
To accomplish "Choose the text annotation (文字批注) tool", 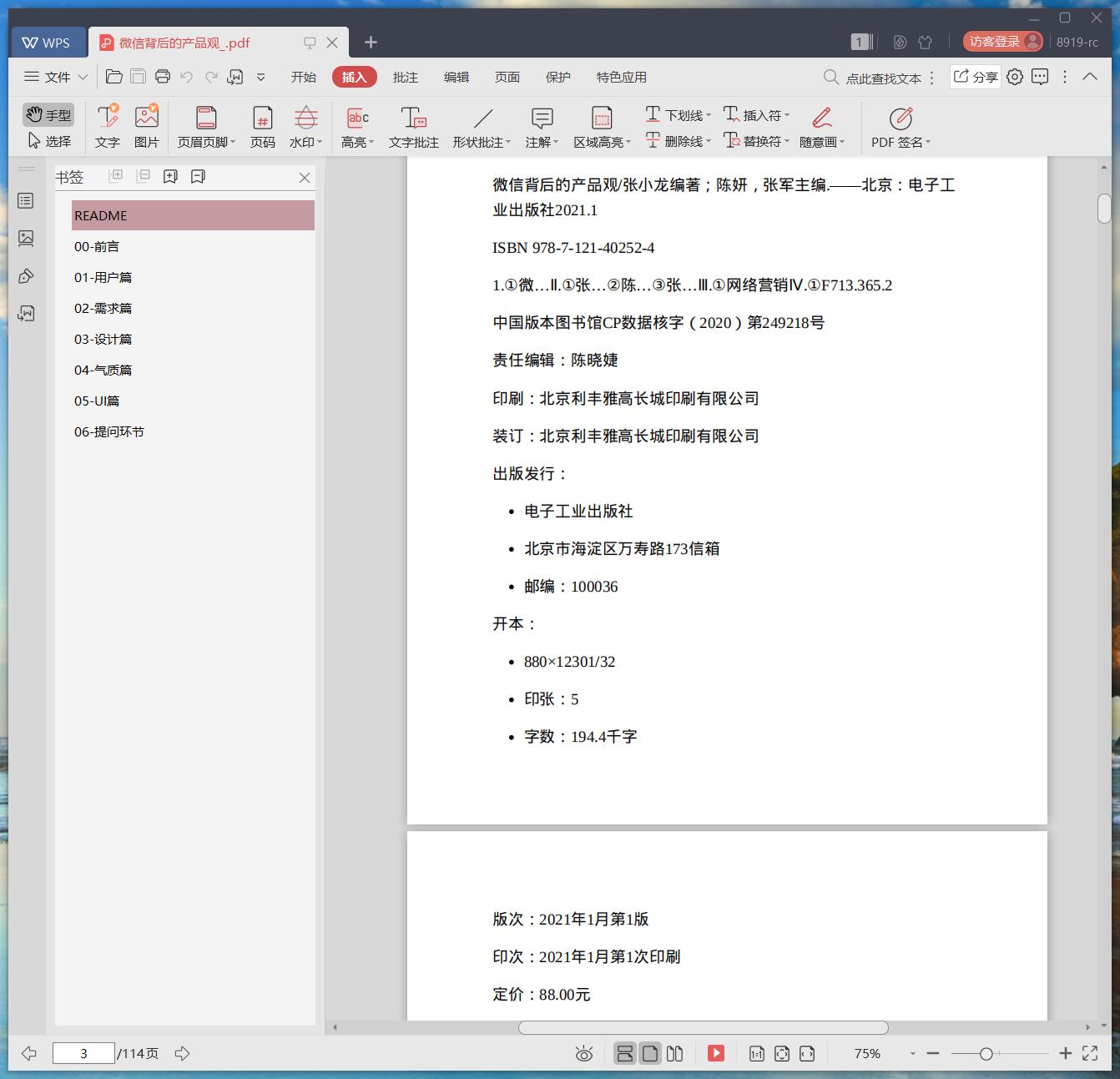I will (x=414, y=127).
